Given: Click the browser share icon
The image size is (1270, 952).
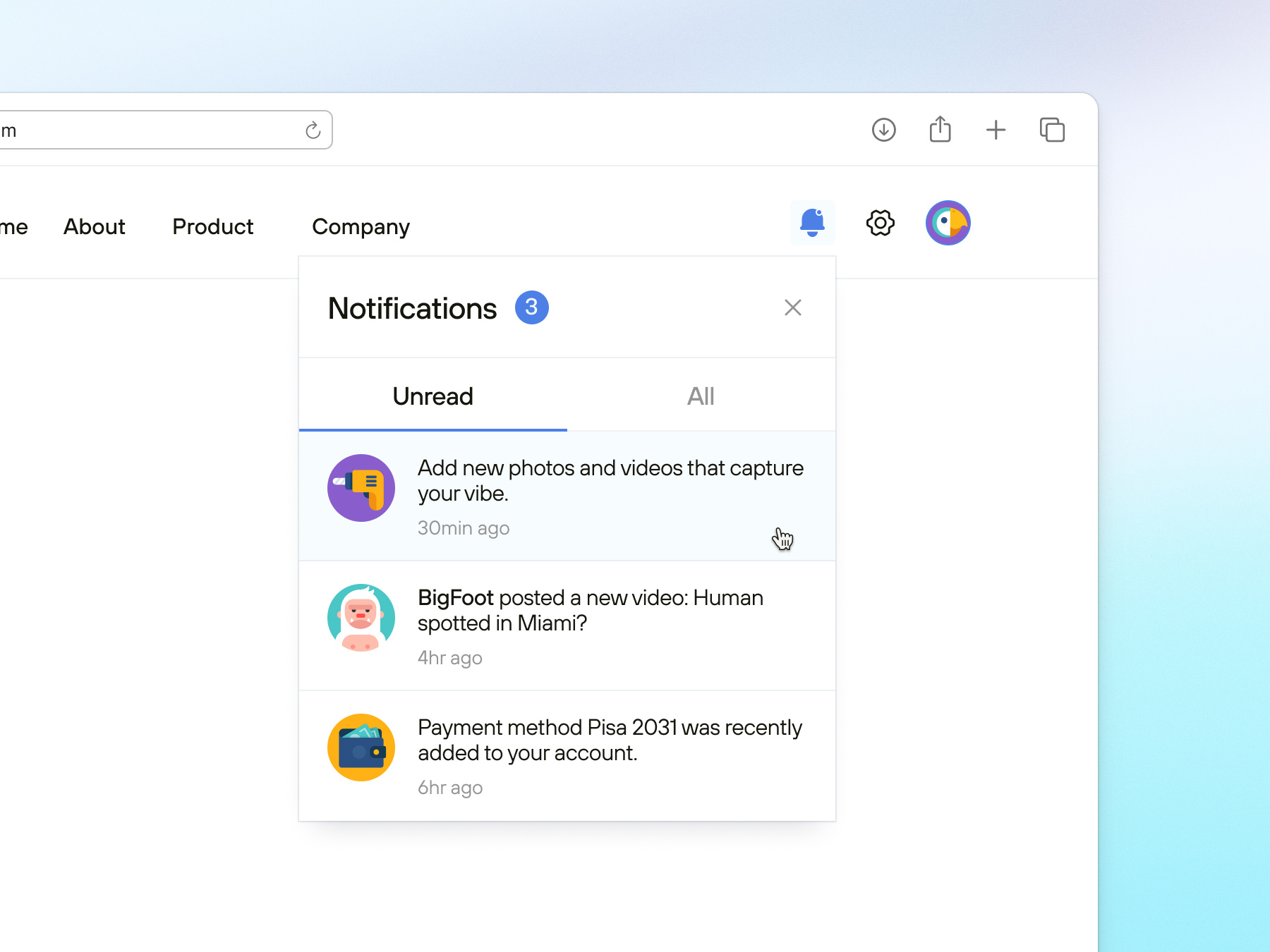Looking at the screenshot, I should click(939, 130).
